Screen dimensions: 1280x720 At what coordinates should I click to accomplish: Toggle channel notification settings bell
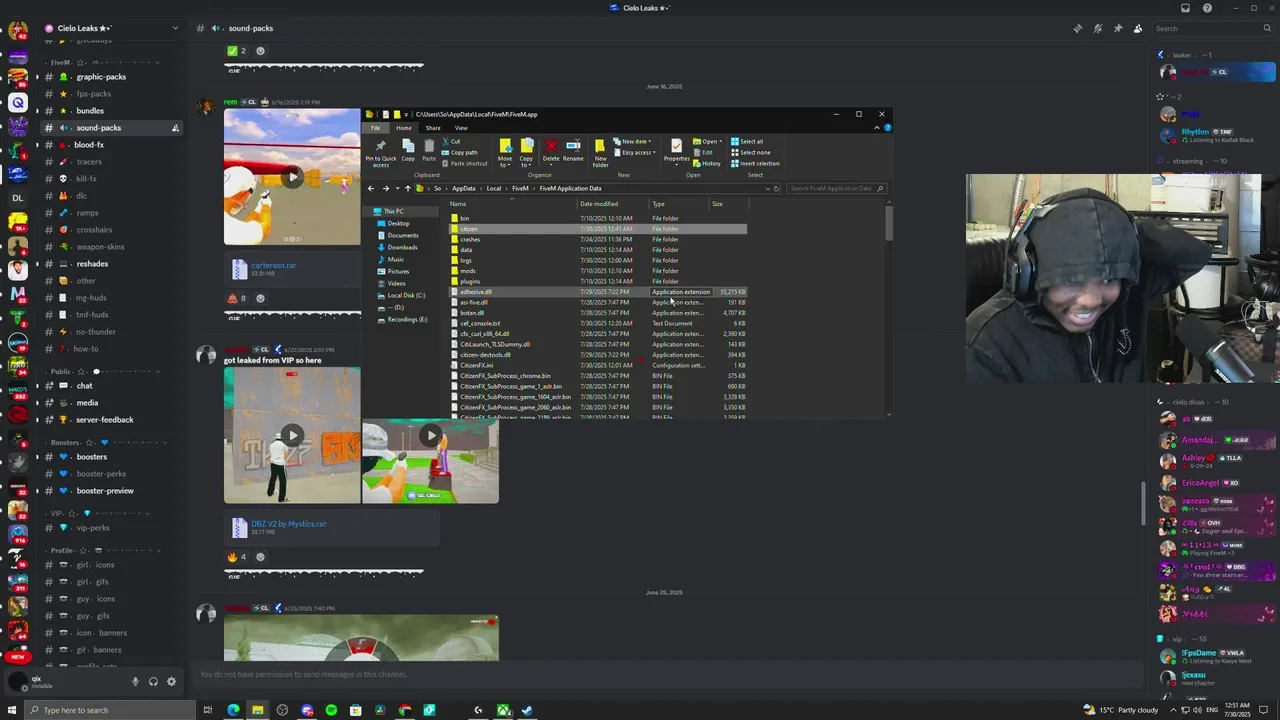(x=1098, y=28)
